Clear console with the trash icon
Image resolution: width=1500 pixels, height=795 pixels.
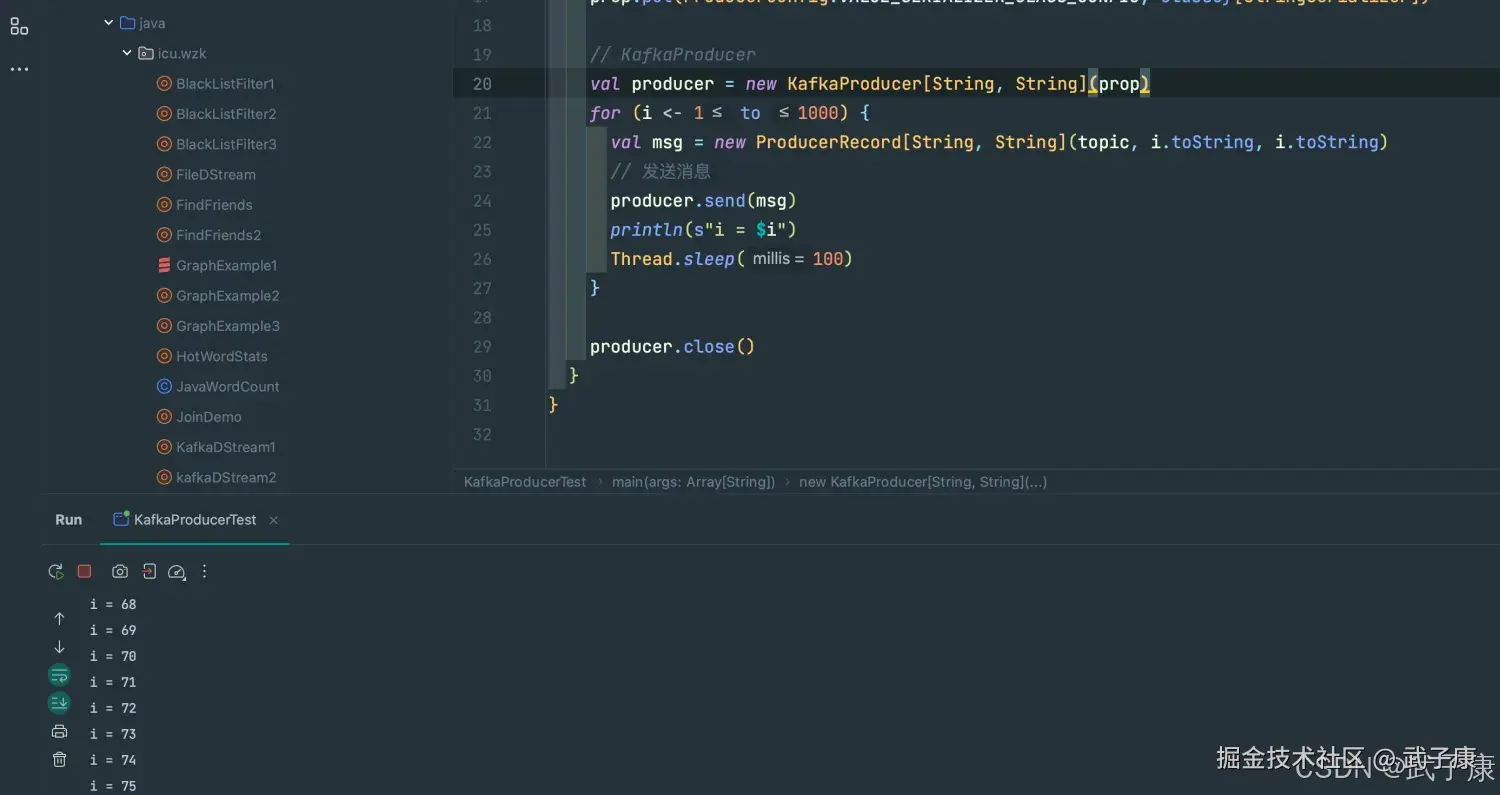coord(59,760)
